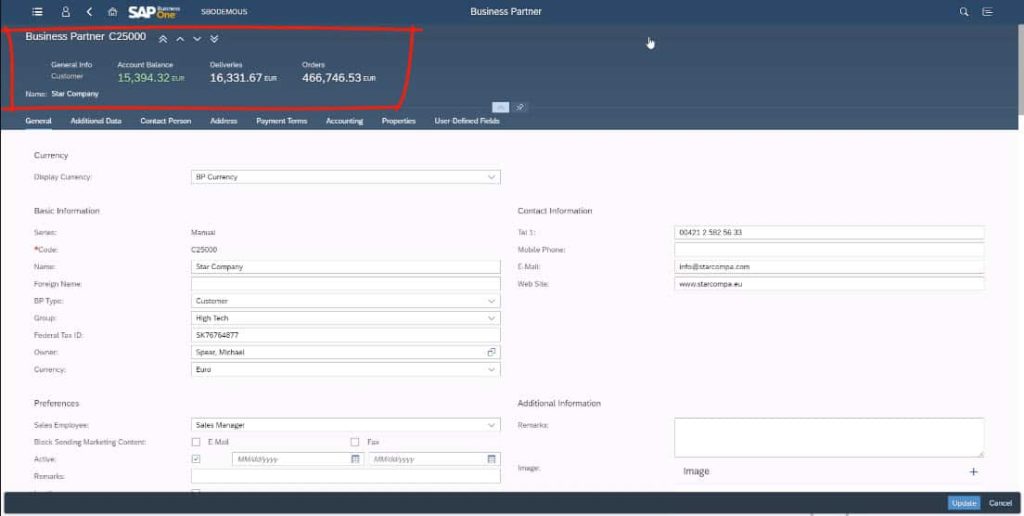Click the Business Partner C25000 heading
1024x516 pixels.
click(86, 37)
